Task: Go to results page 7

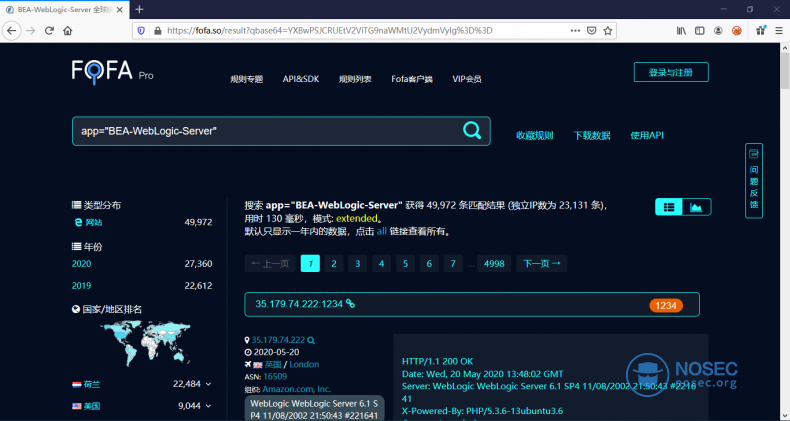Action: coord(453,263)
